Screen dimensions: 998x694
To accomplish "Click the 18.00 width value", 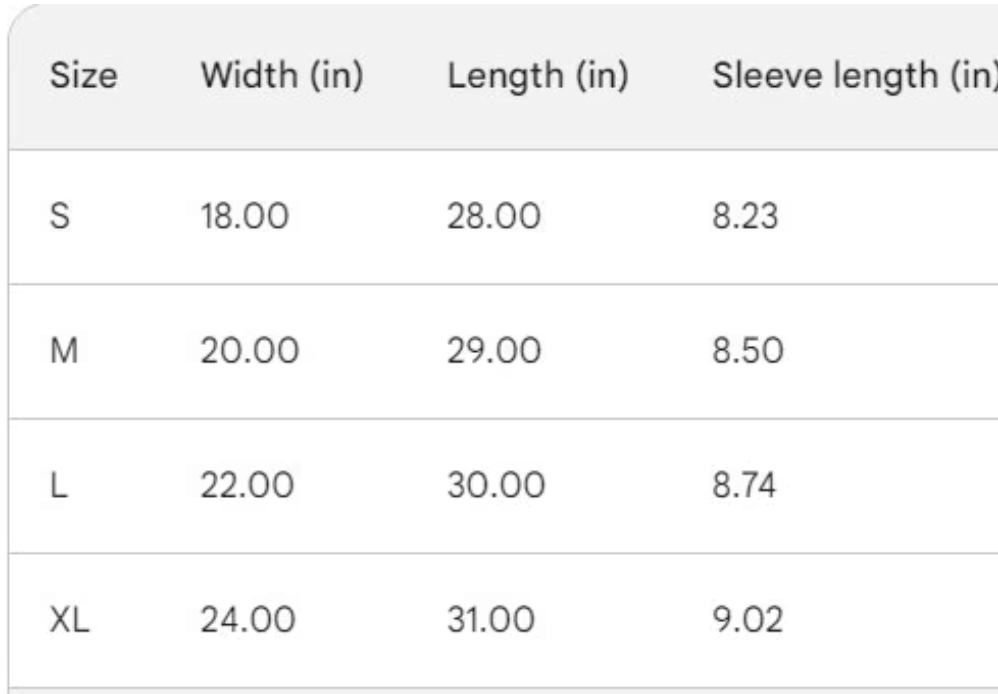I will click(245, 216).
